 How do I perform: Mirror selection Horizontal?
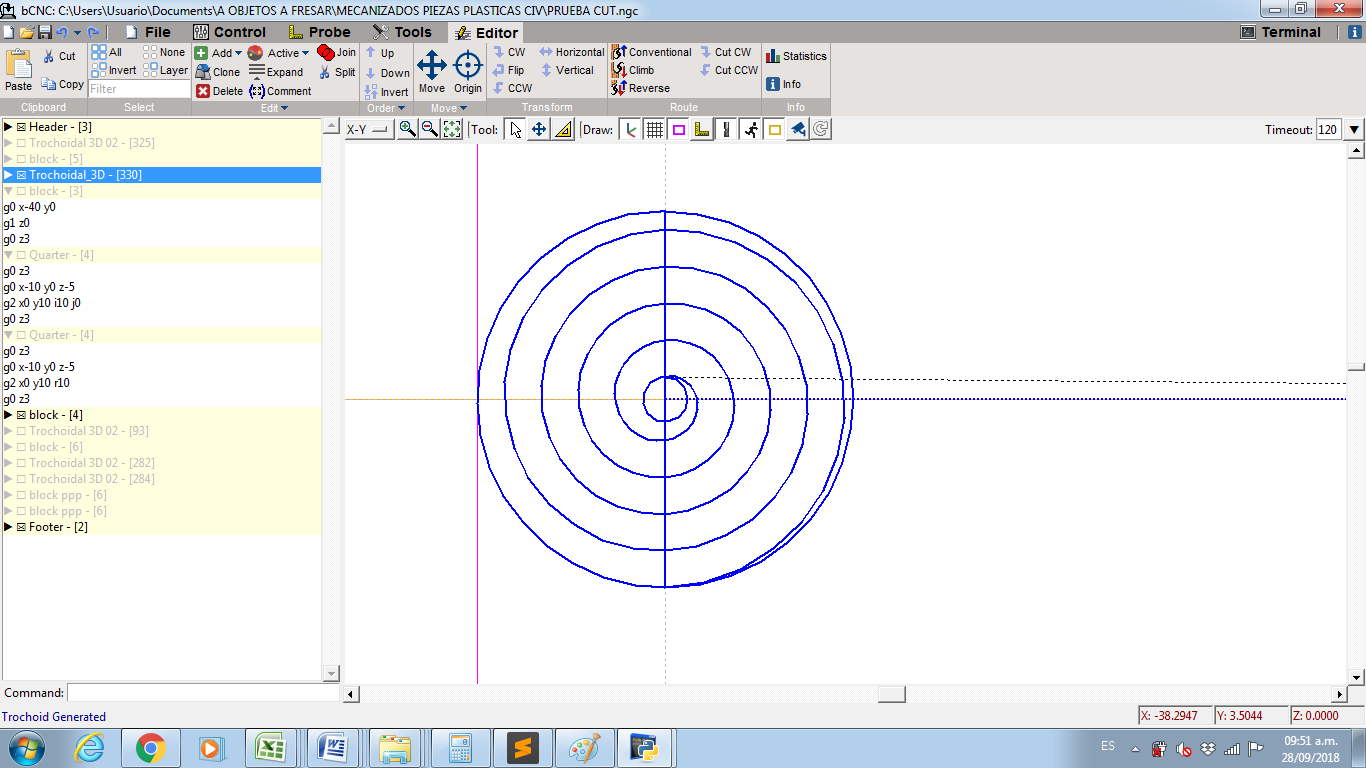pos(571,52)
